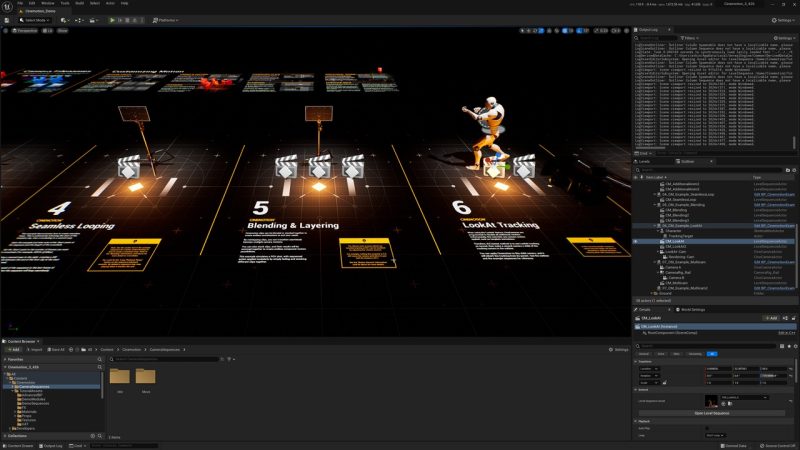Collapse the 05_CM_Example_Blending tree item
The height and width of the screenshot is (450, 800).
[x=655, y=205]
